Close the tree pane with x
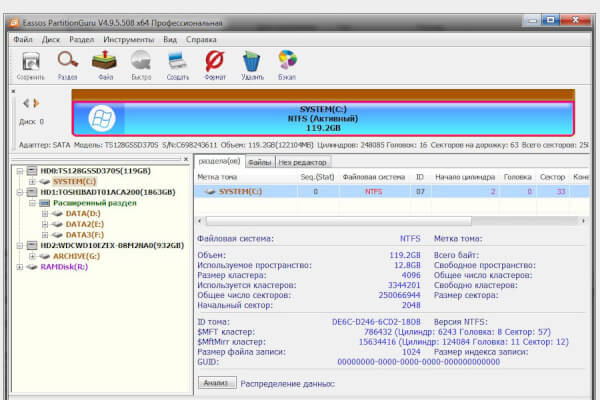Image resolution: width=600 pixels, height=400 pixels. (x=186, y=159)
